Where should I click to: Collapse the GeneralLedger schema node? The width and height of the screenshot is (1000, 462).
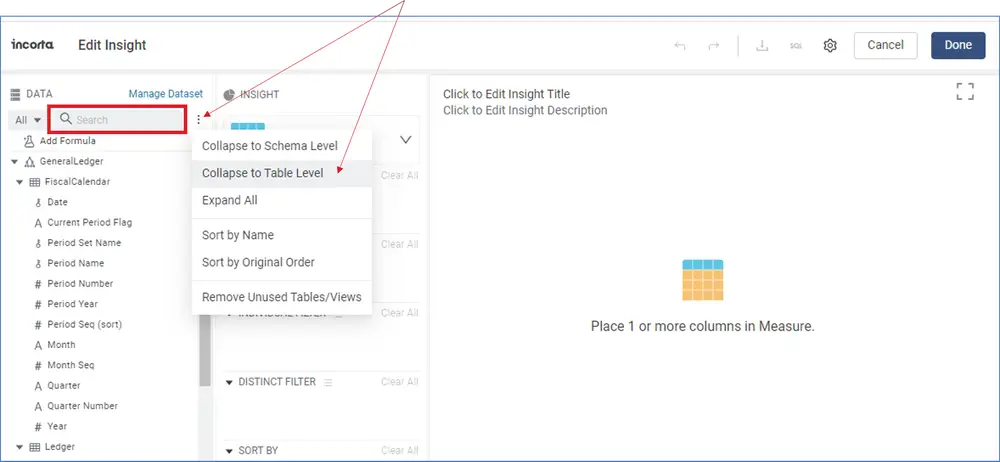click(x=15, y=162)
